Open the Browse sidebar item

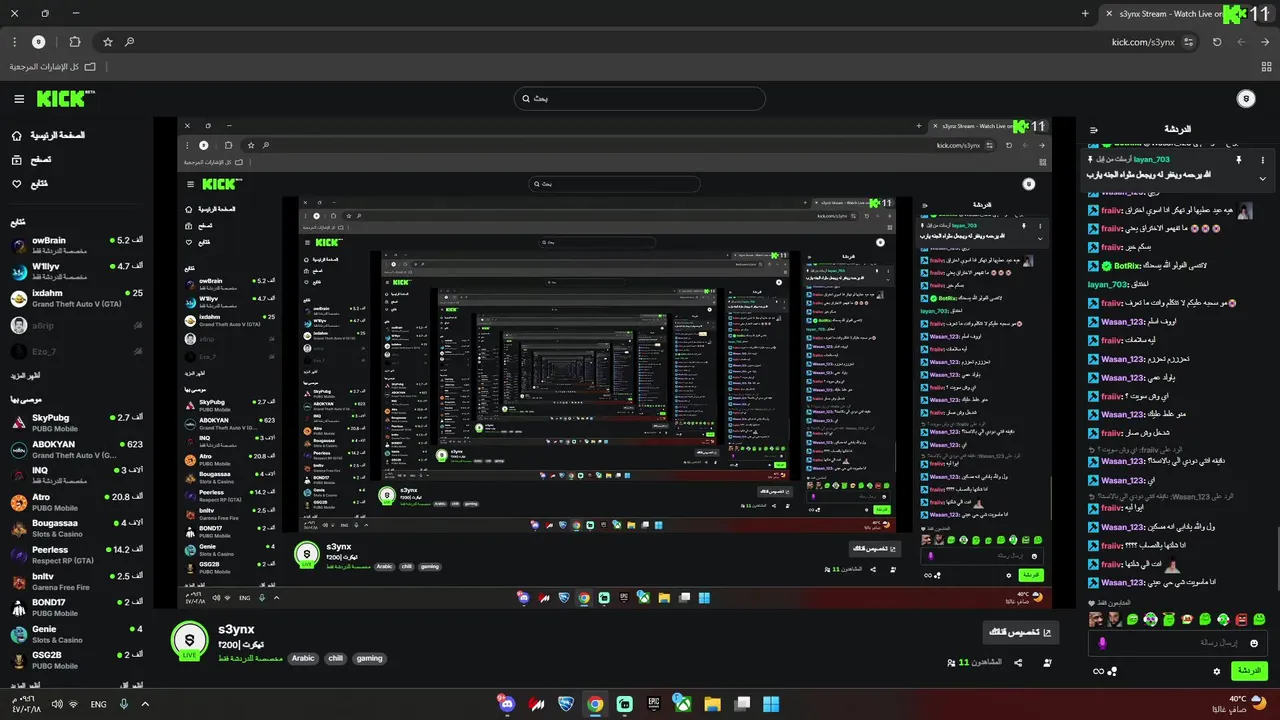tap(32, 160)
